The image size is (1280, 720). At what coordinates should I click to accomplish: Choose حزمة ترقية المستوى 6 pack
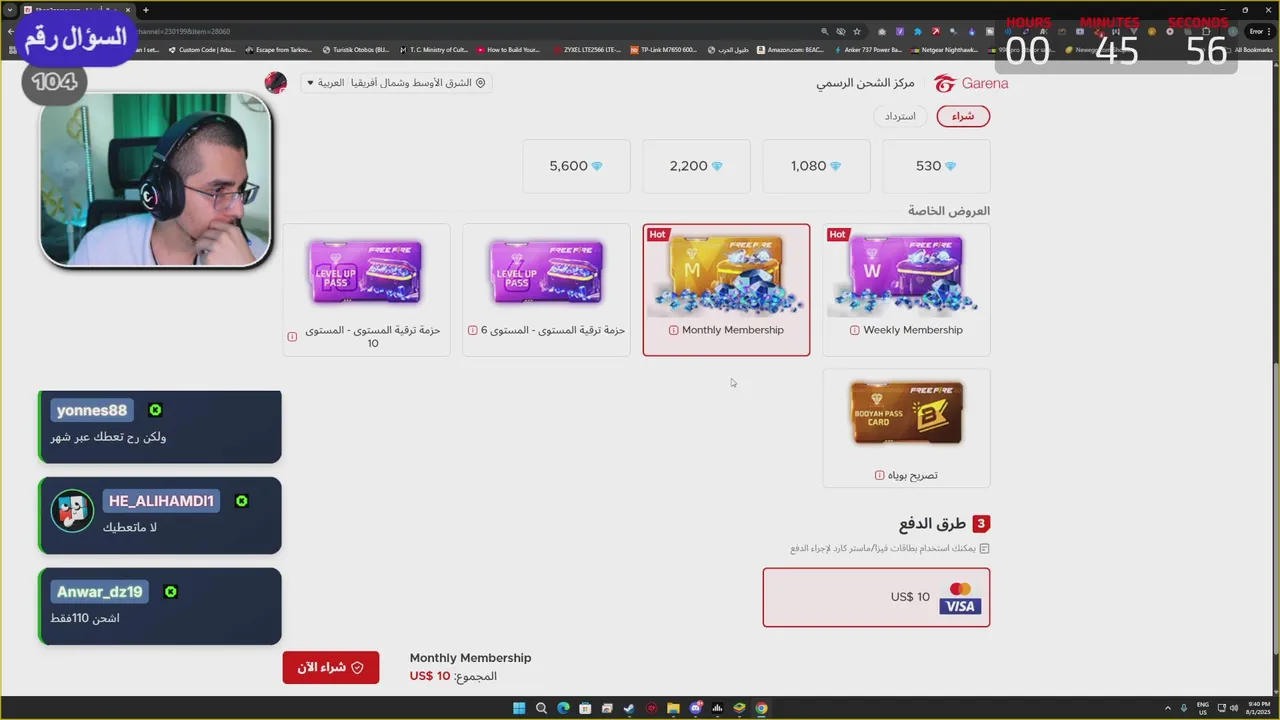(546, 290)
